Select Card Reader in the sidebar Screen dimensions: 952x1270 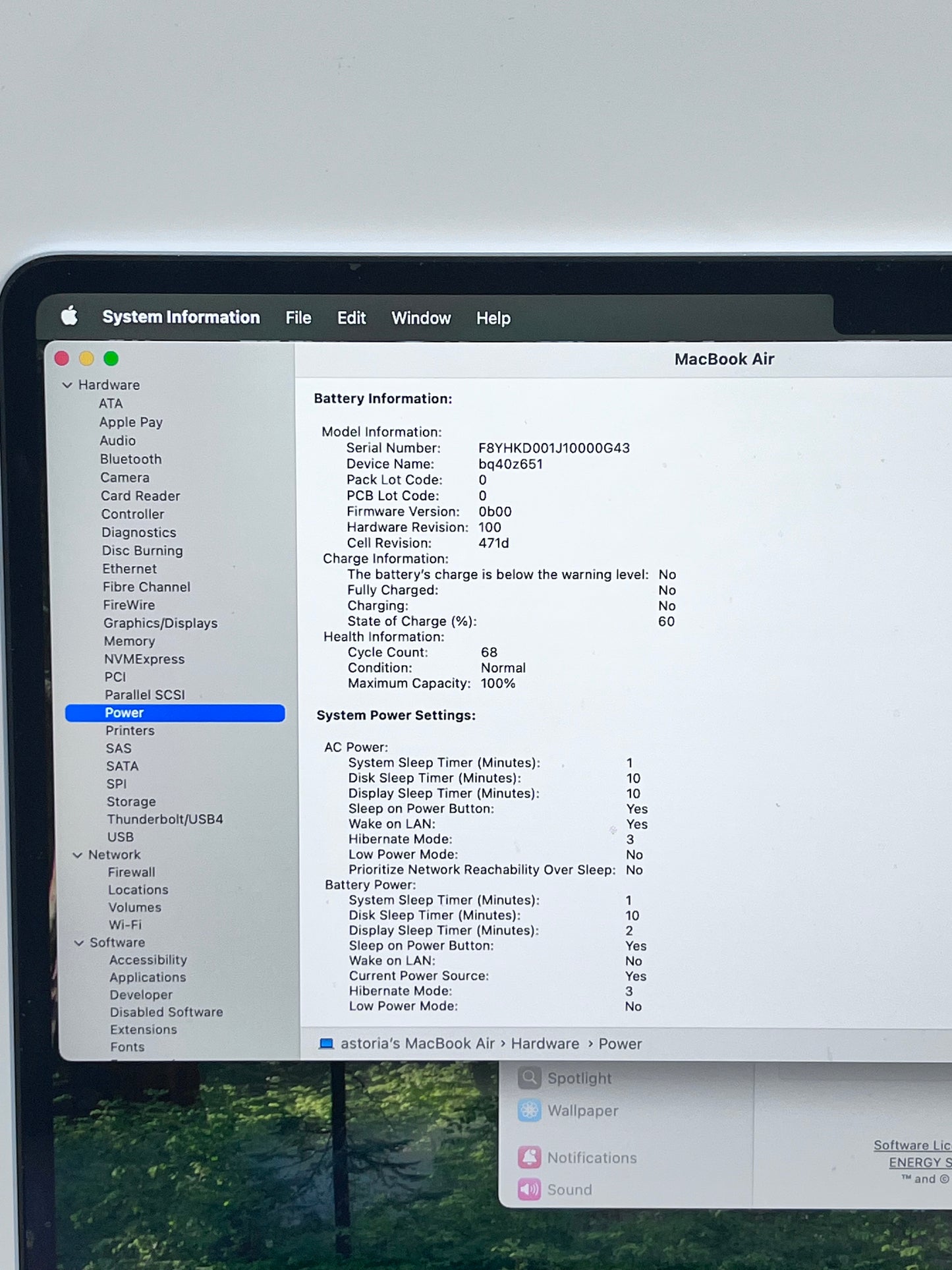click(140, 496)
